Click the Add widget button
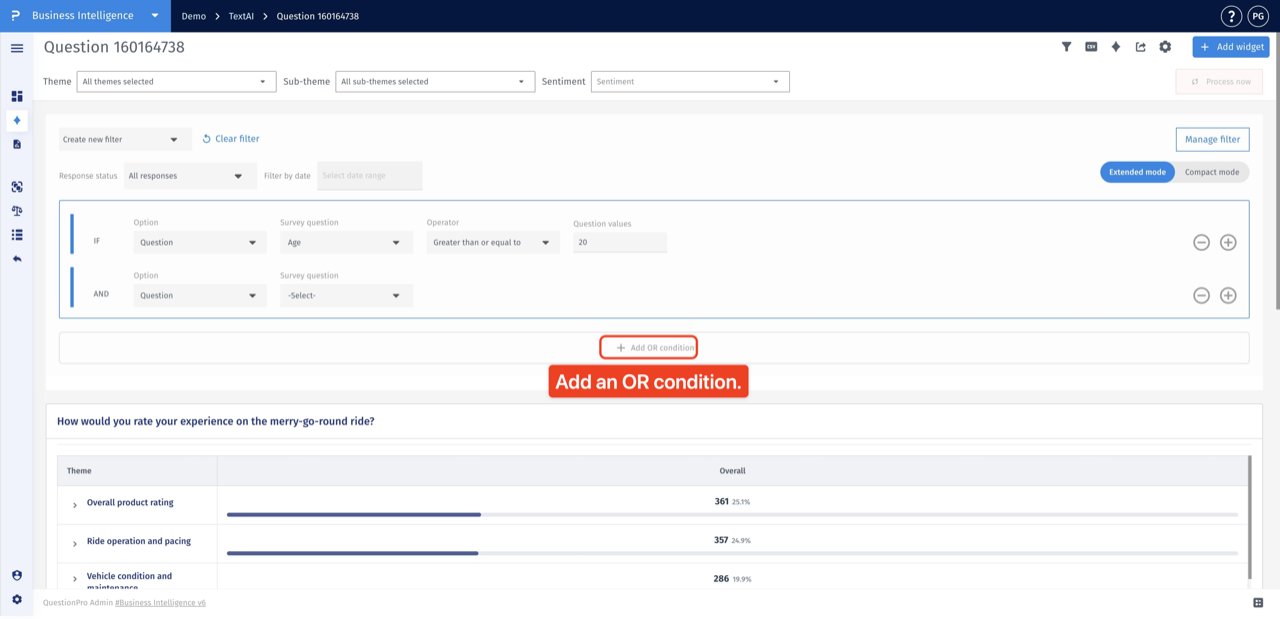The image size is (1280, 619). coord(1231,47)
